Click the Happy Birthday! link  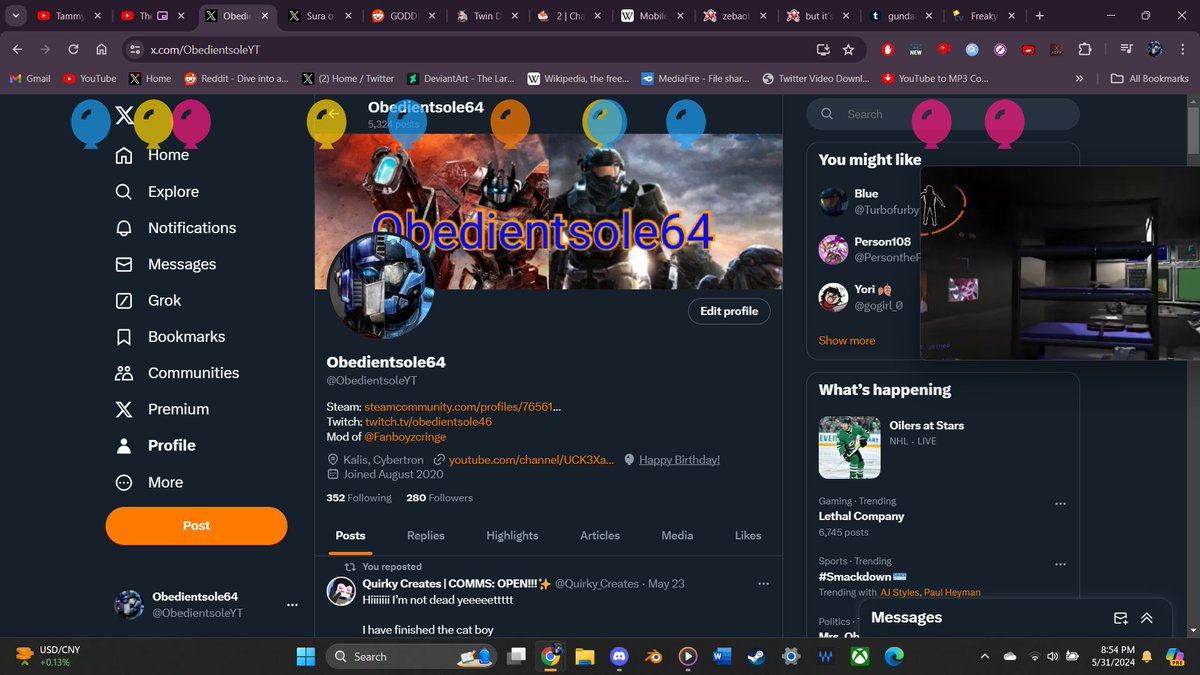(x=679, y=460)
